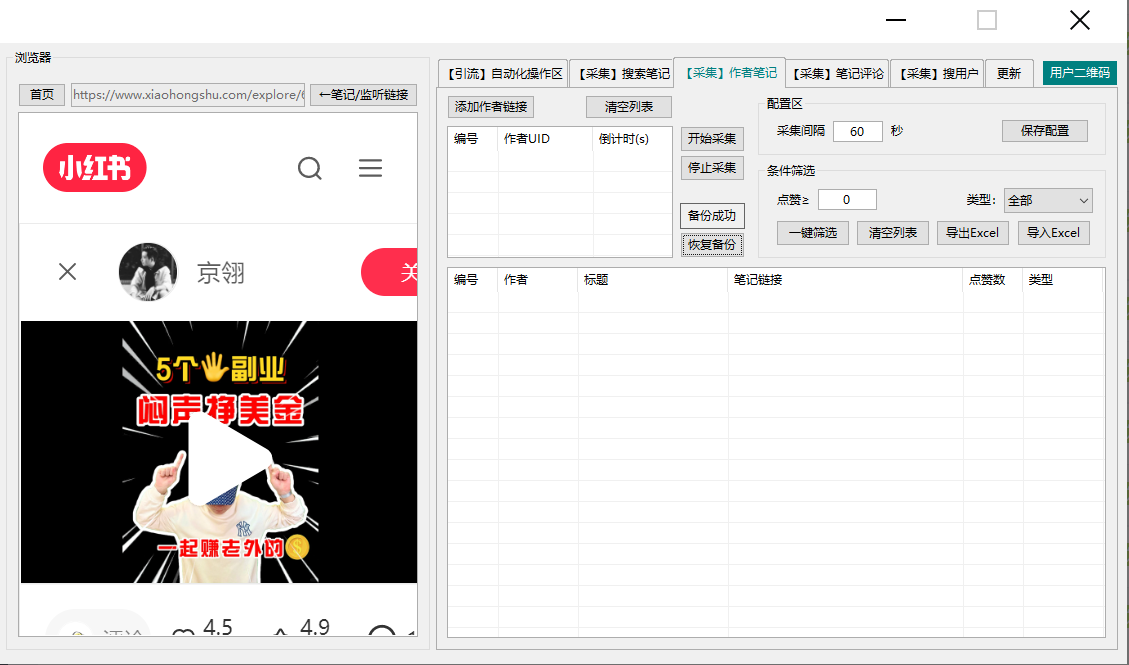Screen dimensions: 1129x665
Task: Click the search magnifier icon in Xiaohongshu
Action: (x=310, y=168)
